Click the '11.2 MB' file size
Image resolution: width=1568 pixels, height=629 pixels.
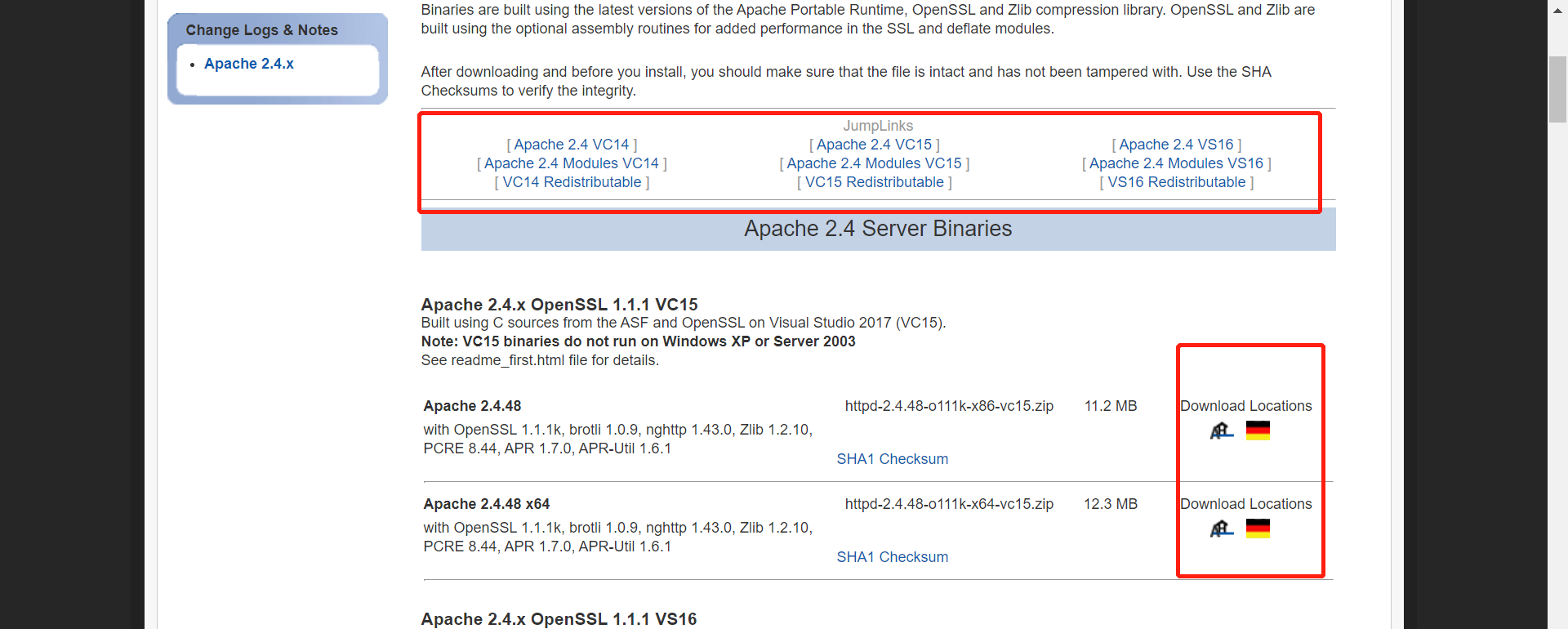(x=1111, y=406)
